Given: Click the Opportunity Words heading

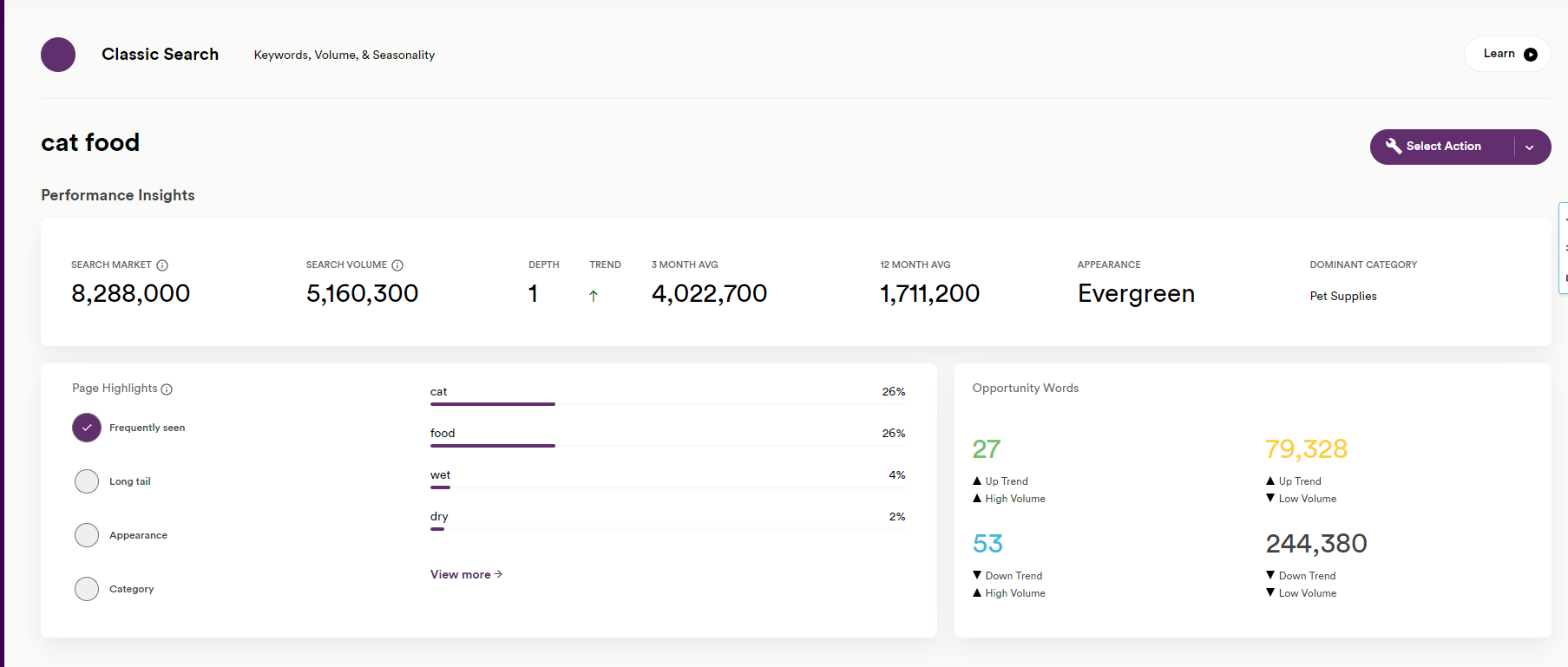Looking at the screenshot, I should tap(1026, 388).
